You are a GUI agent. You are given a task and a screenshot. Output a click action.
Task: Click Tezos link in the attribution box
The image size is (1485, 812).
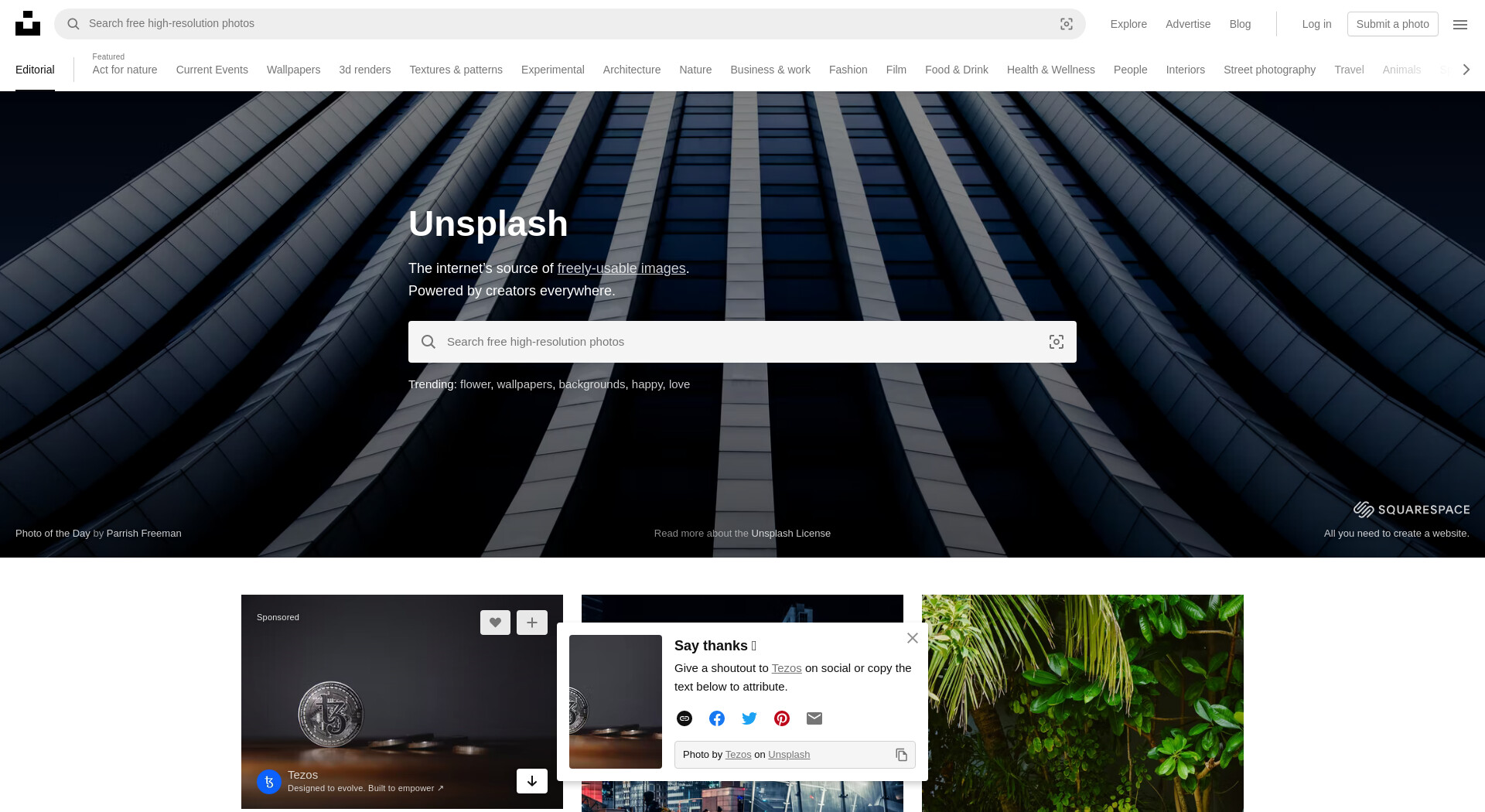(738, 755)
